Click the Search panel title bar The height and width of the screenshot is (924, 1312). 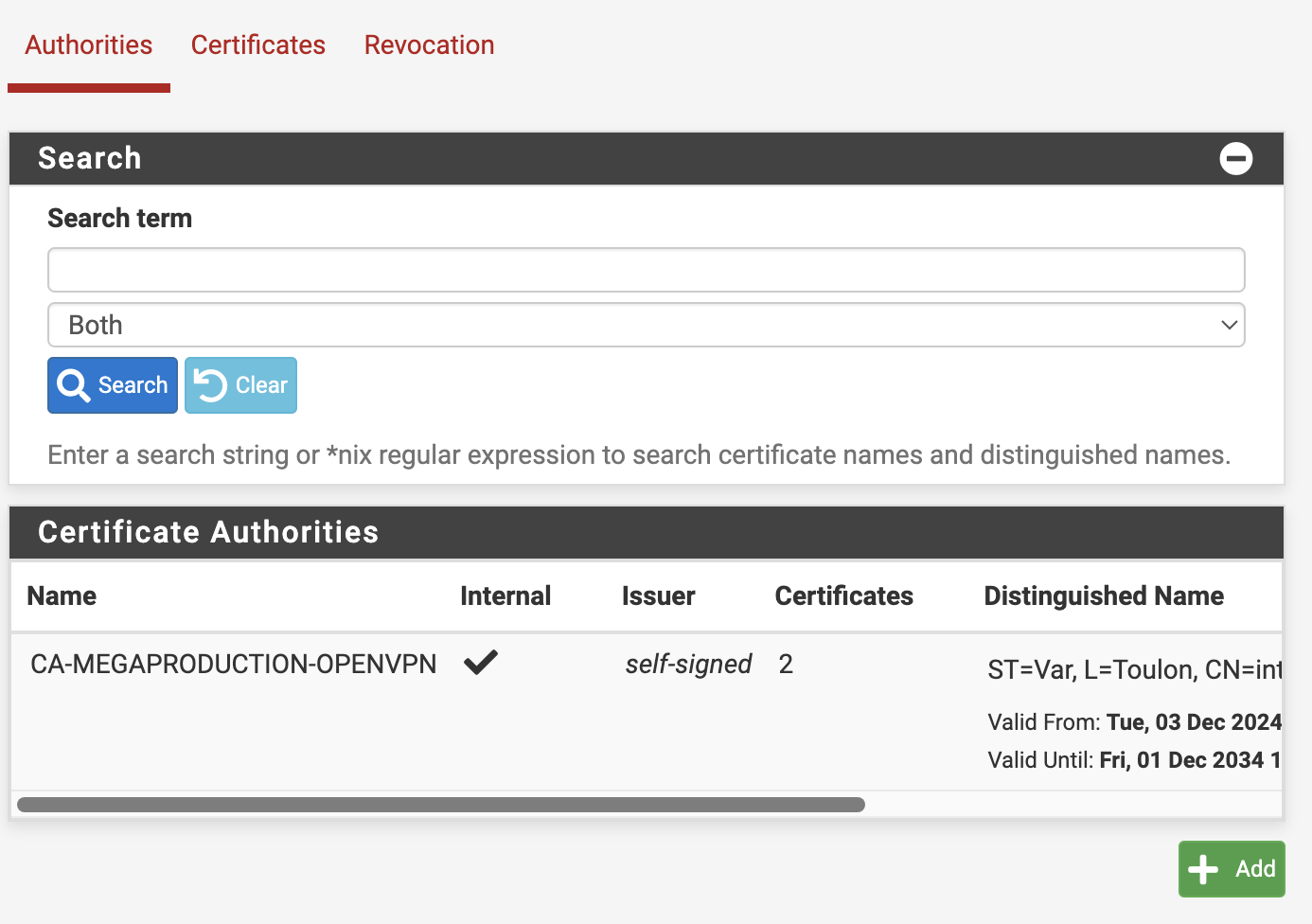pos(90,158)
